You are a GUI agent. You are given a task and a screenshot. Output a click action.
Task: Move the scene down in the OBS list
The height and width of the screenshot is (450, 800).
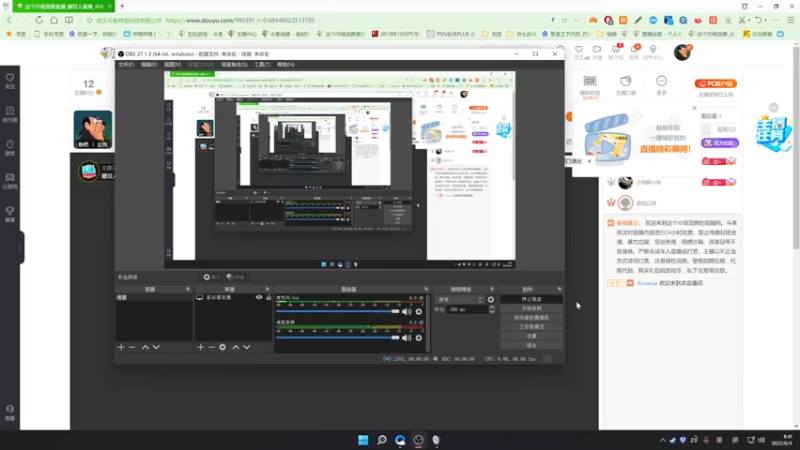[156, 347]
